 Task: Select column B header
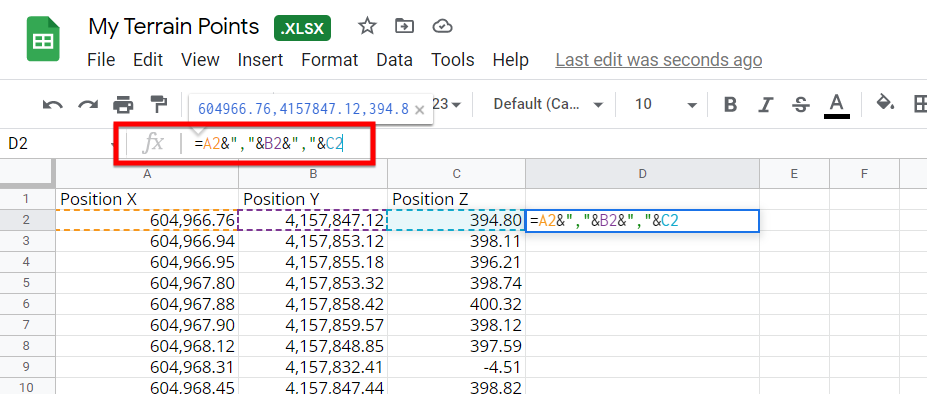tap(313, 173)
